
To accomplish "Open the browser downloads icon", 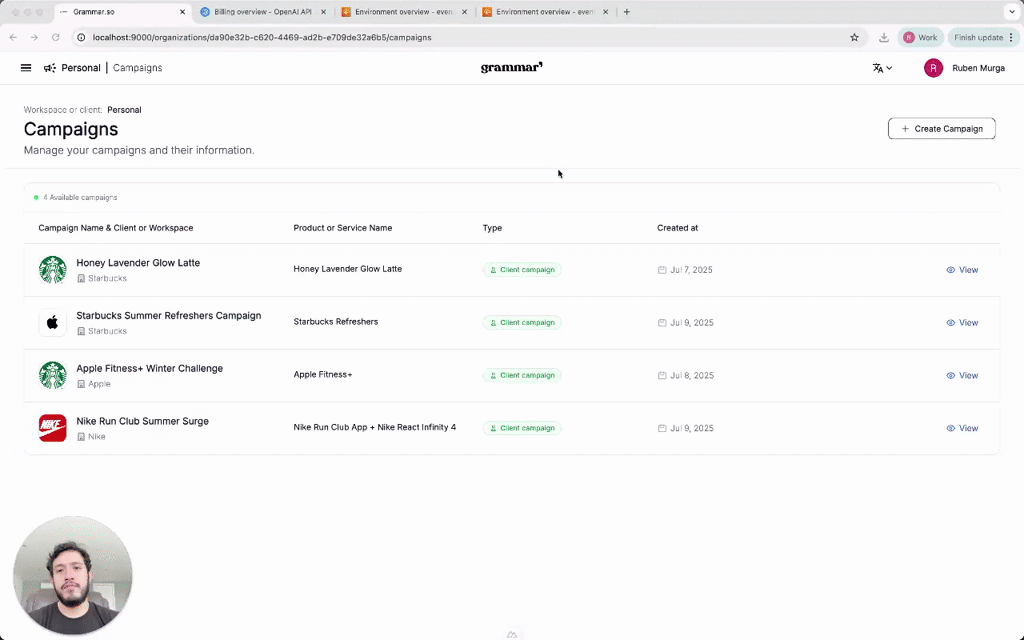I will pos(884,37).
